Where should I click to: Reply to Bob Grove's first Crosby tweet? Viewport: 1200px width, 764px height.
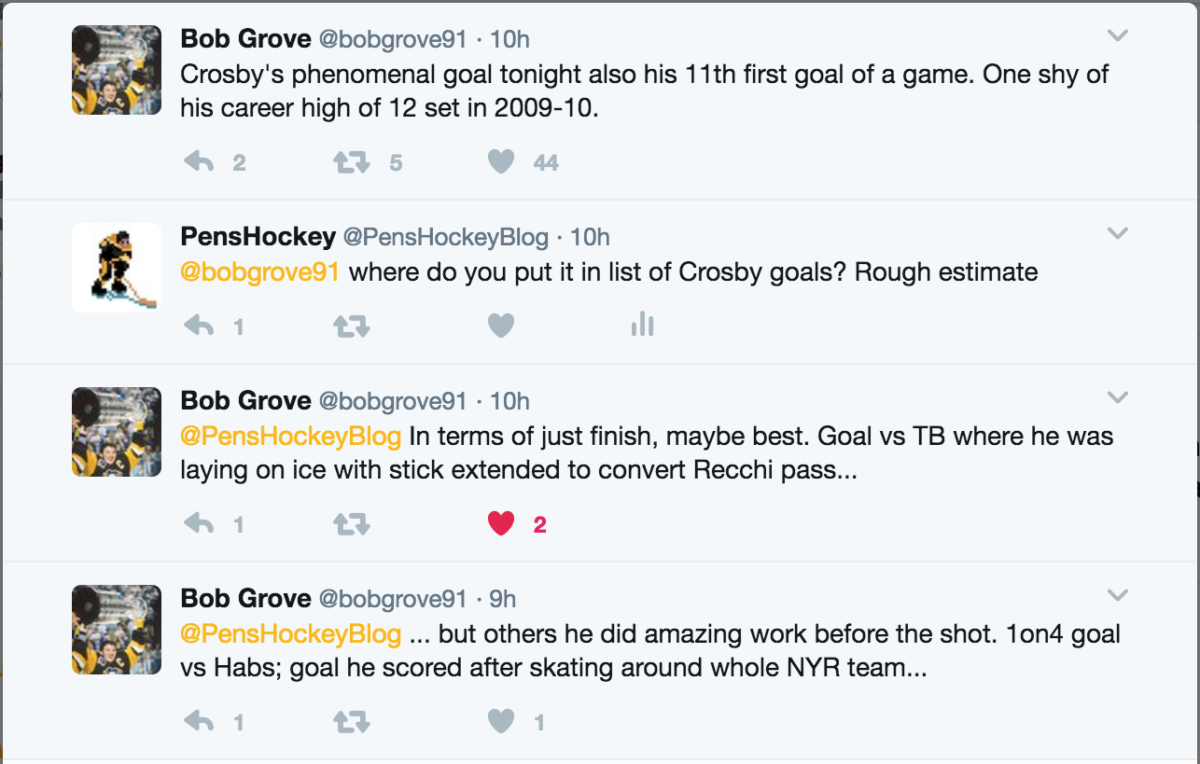click(x=200, y=162)
